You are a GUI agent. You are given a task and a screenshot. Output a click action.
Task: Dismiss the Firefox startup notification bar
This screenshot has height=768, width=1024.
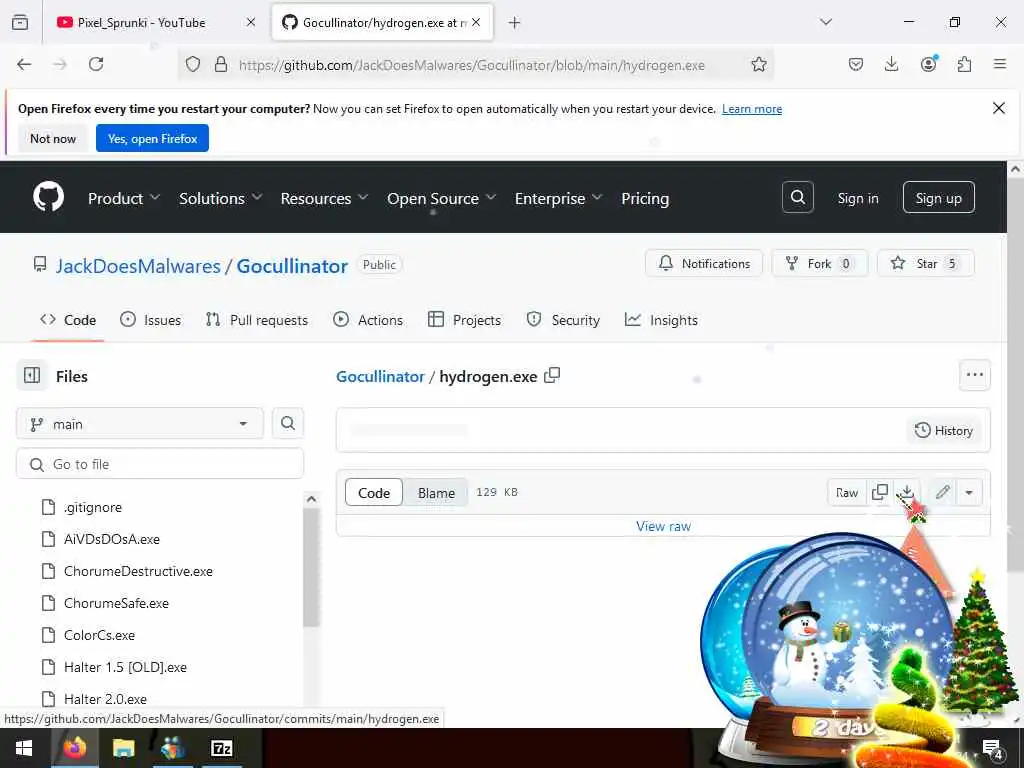coord(999,108)
